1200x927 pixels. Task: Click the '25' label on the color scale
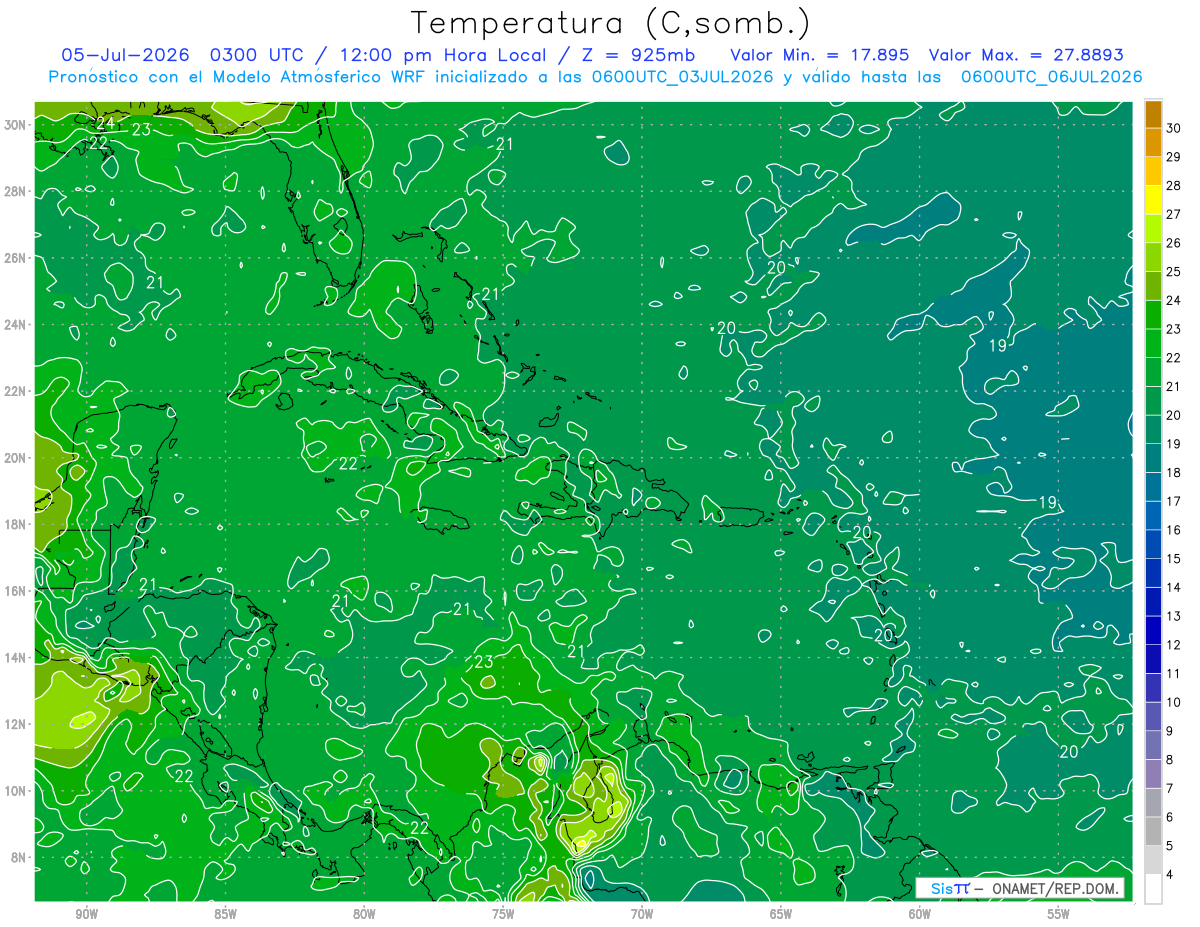point(1174,271)
